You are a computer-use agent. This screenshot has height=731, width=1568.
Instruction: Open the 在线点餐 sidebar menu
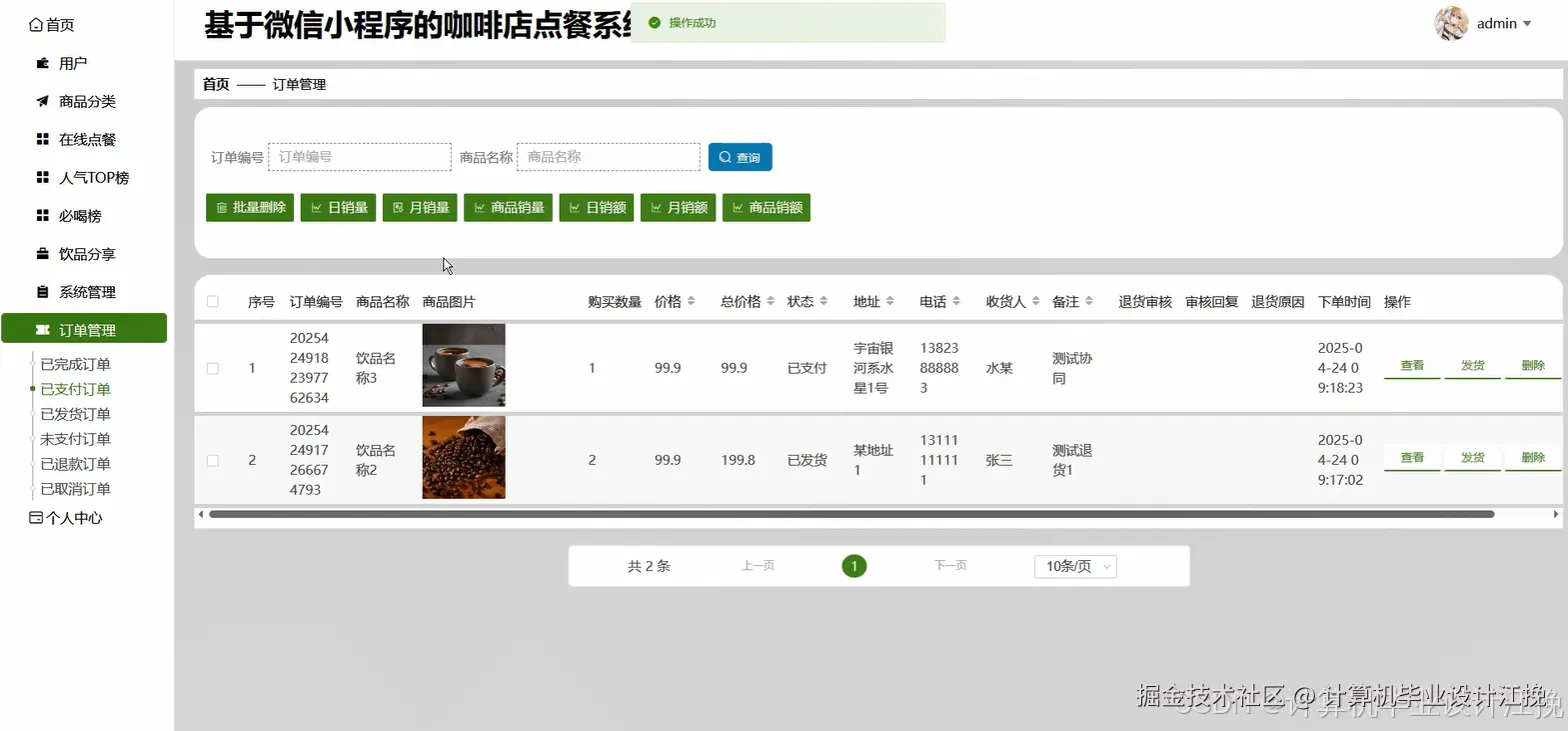point(76,139)
